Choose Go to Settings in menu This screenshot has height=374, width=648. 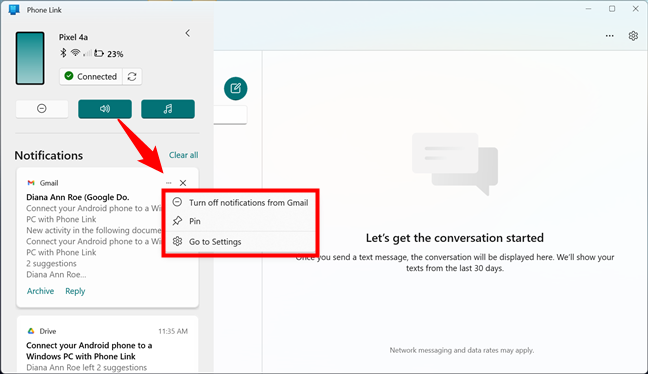[240, 242]
